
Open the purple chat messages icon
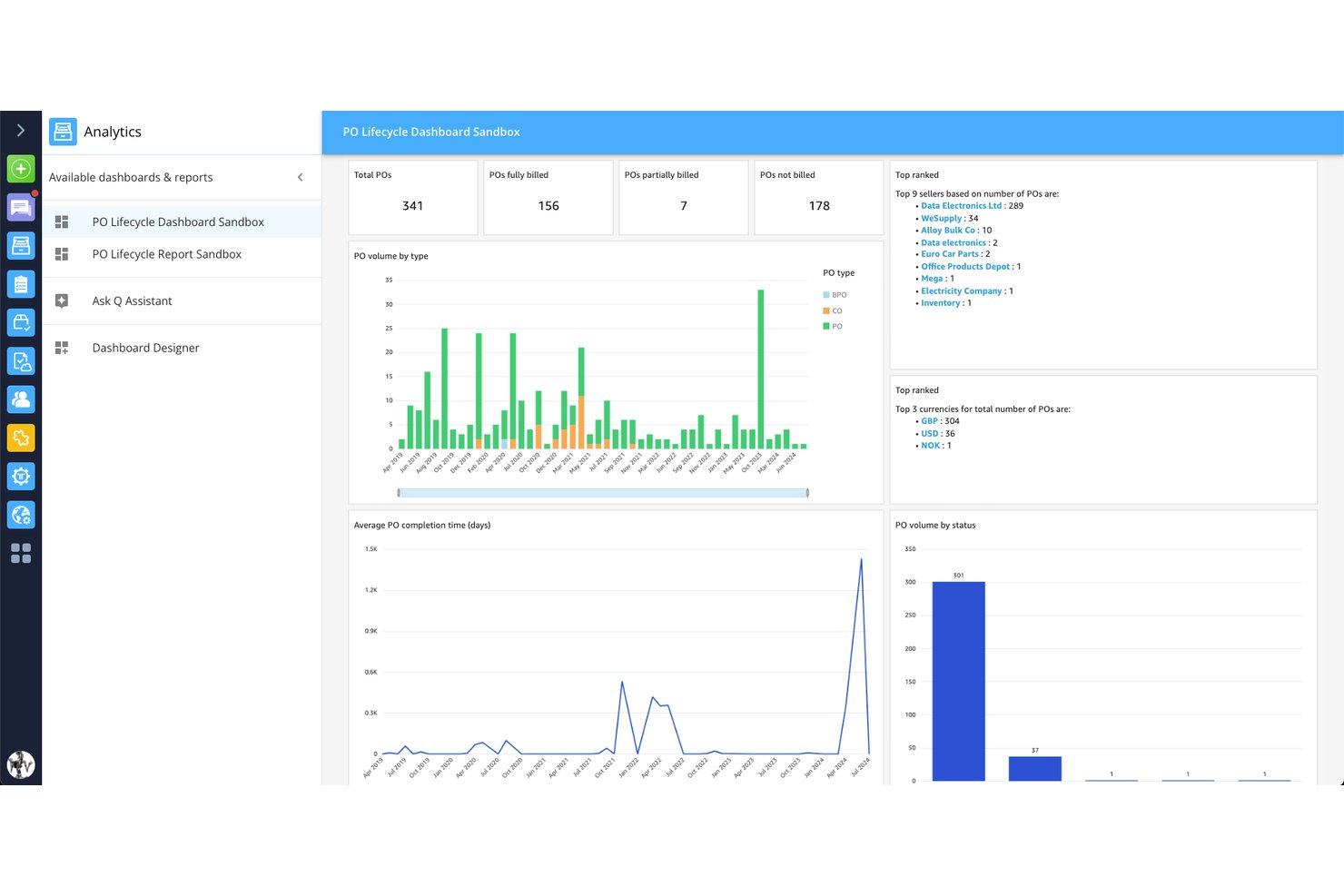[x=21, y=207]
